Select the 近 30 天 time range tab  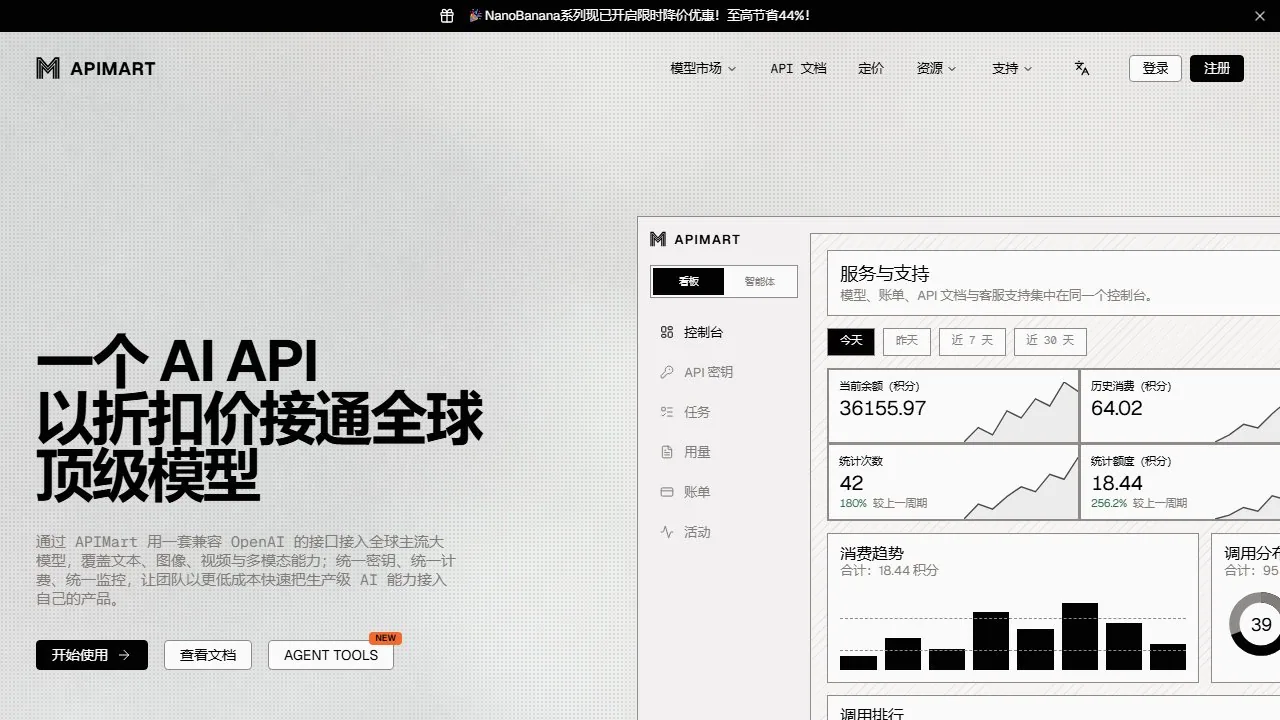point(1050,341)
